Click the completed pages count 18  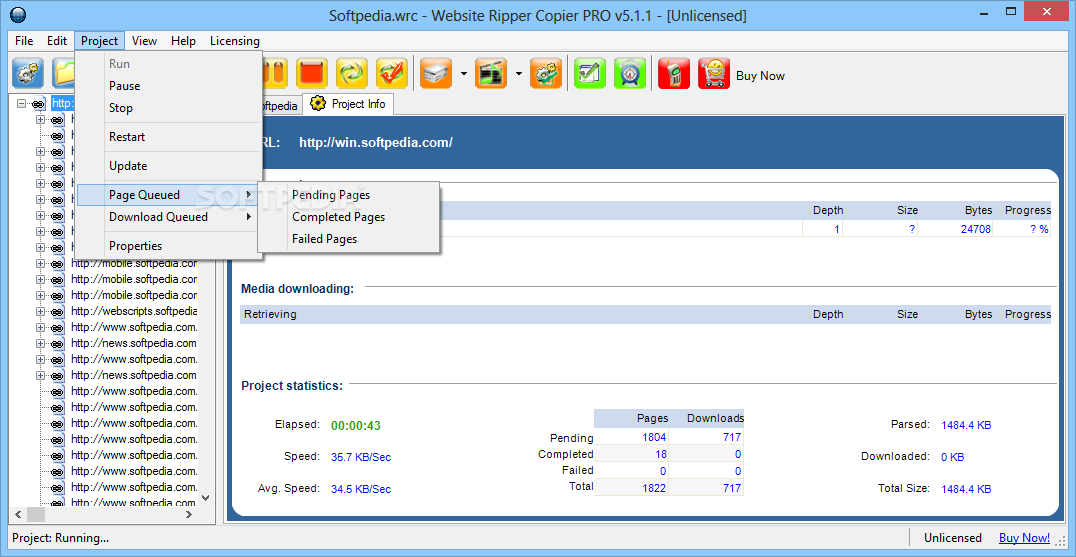pos(660,454)
